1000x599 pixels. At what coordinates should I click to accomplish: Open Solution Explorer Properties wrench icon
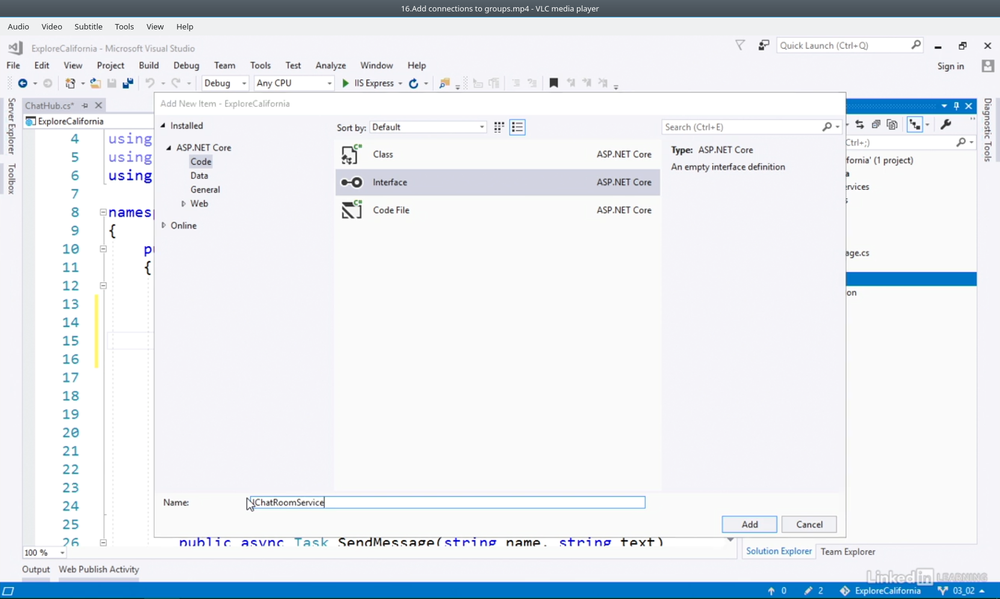(946, 124)
